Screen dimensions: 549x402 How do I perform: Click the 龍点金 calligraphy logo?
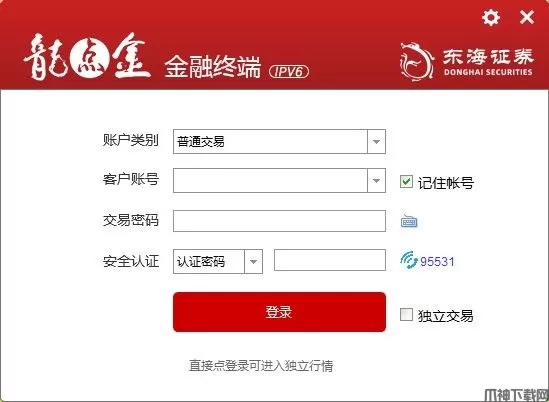[x=87, y=56]
